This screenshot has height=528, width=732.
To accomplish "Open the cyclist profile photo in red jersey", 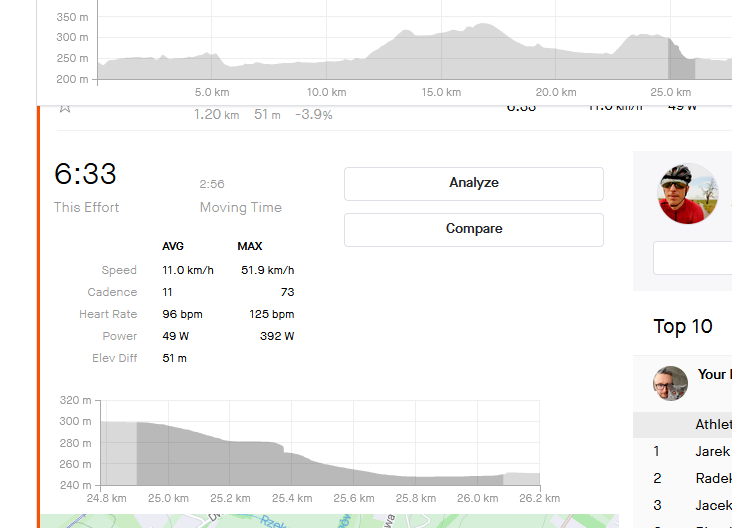I will tap(688, 193).
